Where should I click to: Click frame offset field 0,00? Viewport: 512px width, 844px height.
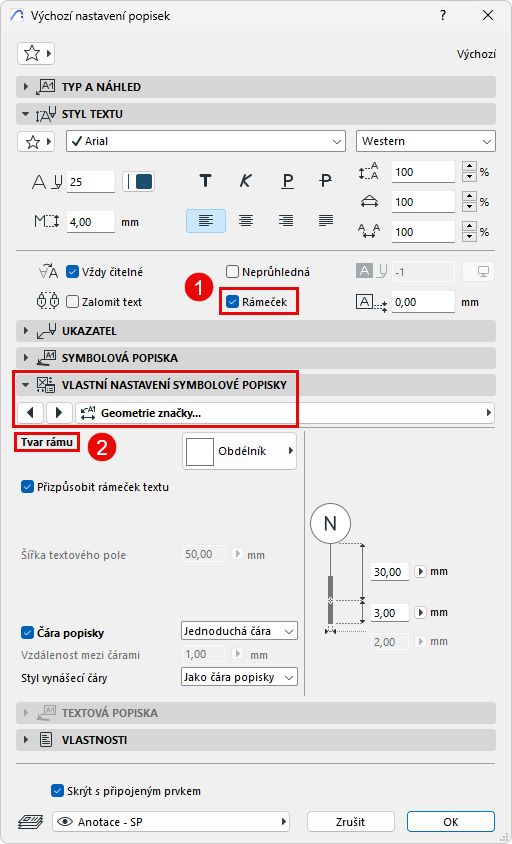[423, 303]
